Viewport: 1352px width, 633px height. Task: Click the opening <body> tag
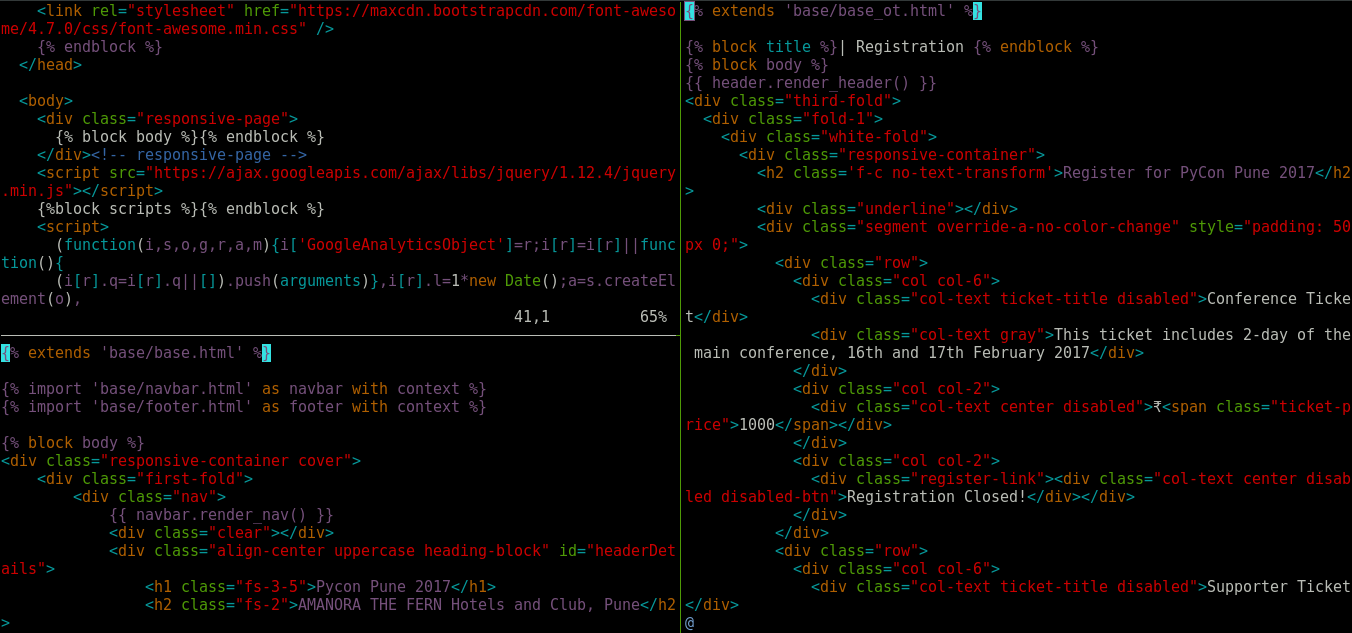coord(46,101)
